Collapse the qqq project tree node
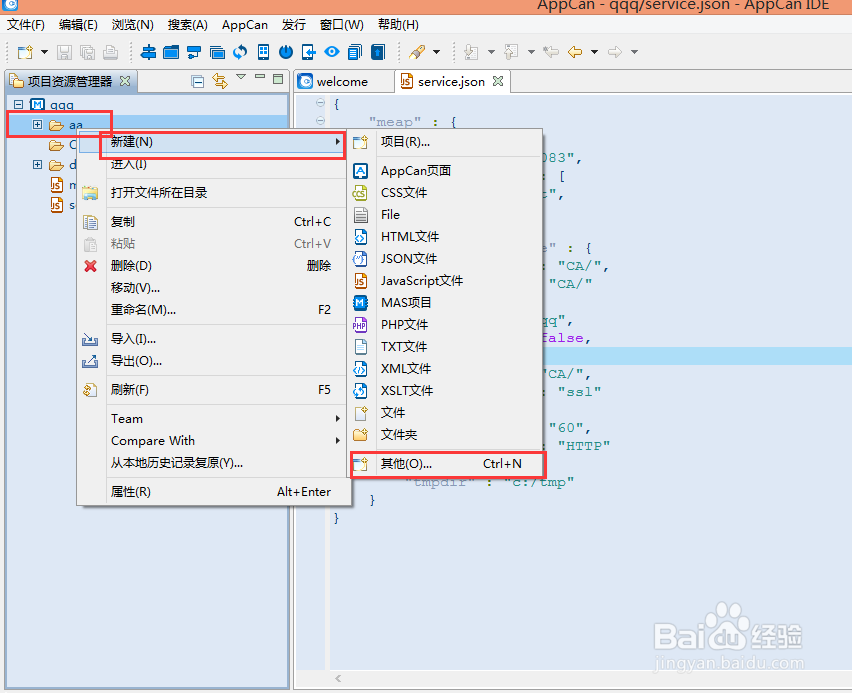The width and height of the screenshot is (852, 693). click(x=16, y=104)
